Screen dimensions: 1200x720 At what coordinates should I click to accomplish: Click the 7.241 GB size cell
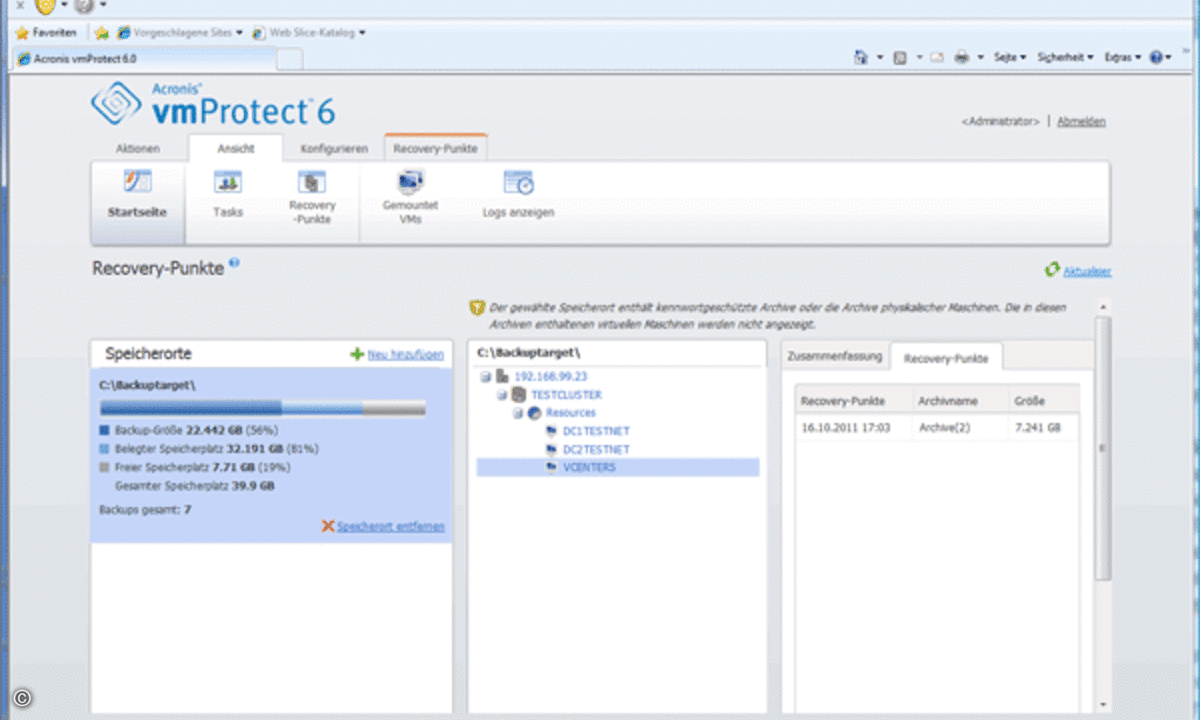tap(1037, 427)
